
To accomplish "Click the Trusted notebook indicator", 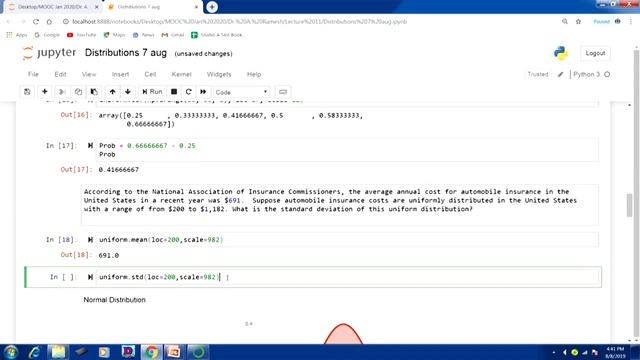I will [x=538, y=74].
